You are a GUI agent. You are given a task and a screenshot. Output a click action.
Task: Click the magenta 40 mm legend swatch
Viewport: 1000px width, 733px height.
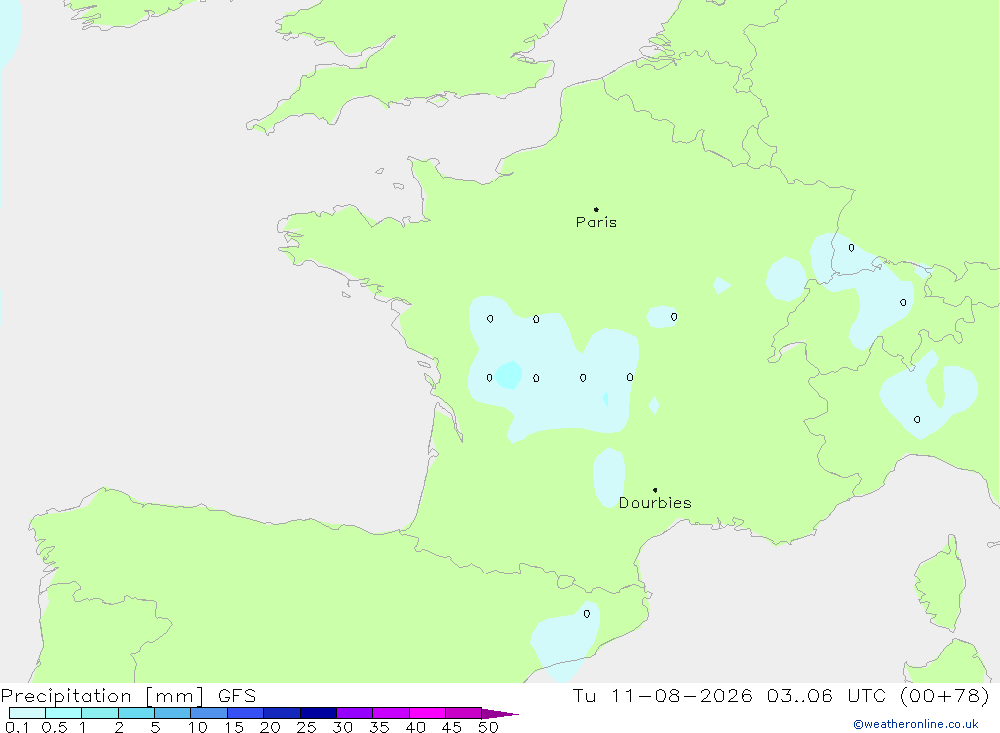pos(427,713)
